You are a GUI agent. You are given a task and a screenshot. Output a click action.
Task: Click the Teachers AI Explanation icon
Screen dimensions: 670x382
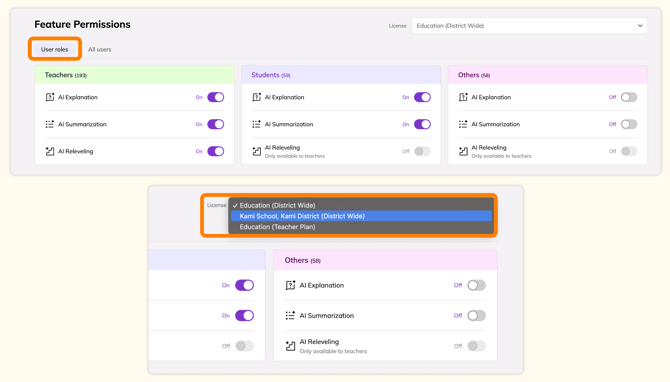coord(50,97)
